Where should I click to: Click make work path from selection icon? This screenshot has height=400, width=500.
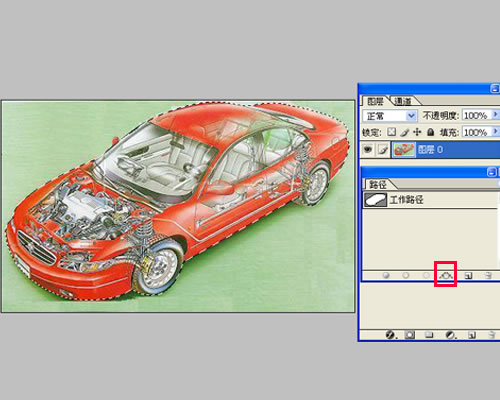pyautogui.click(x=445, y=275)
